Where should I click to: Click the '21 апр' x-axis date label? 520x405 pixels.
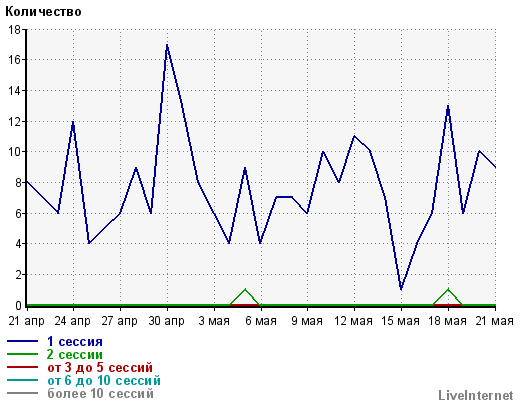(26, 321)
